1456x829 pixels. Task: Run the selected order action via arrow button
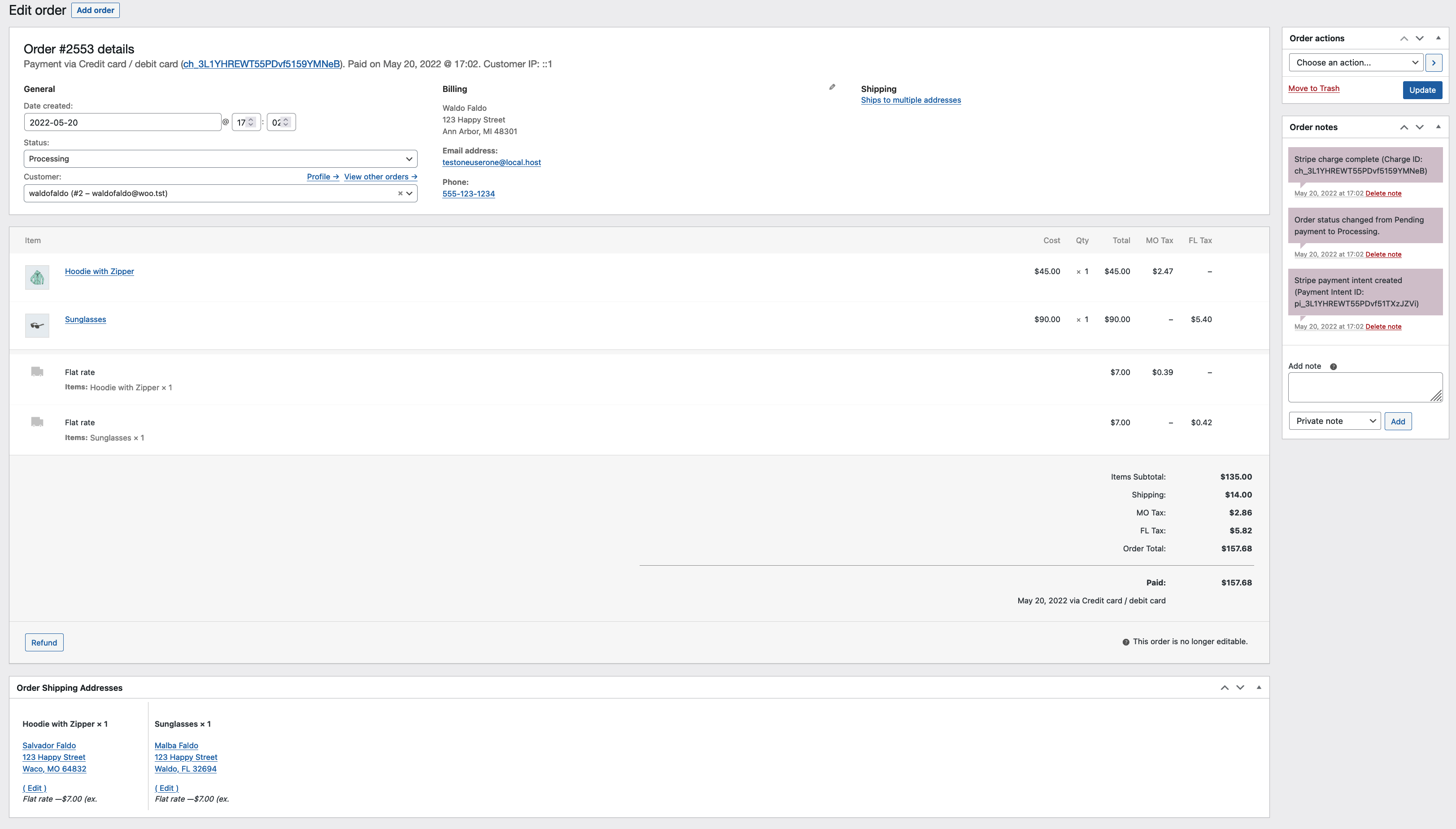click(1434, 63)
